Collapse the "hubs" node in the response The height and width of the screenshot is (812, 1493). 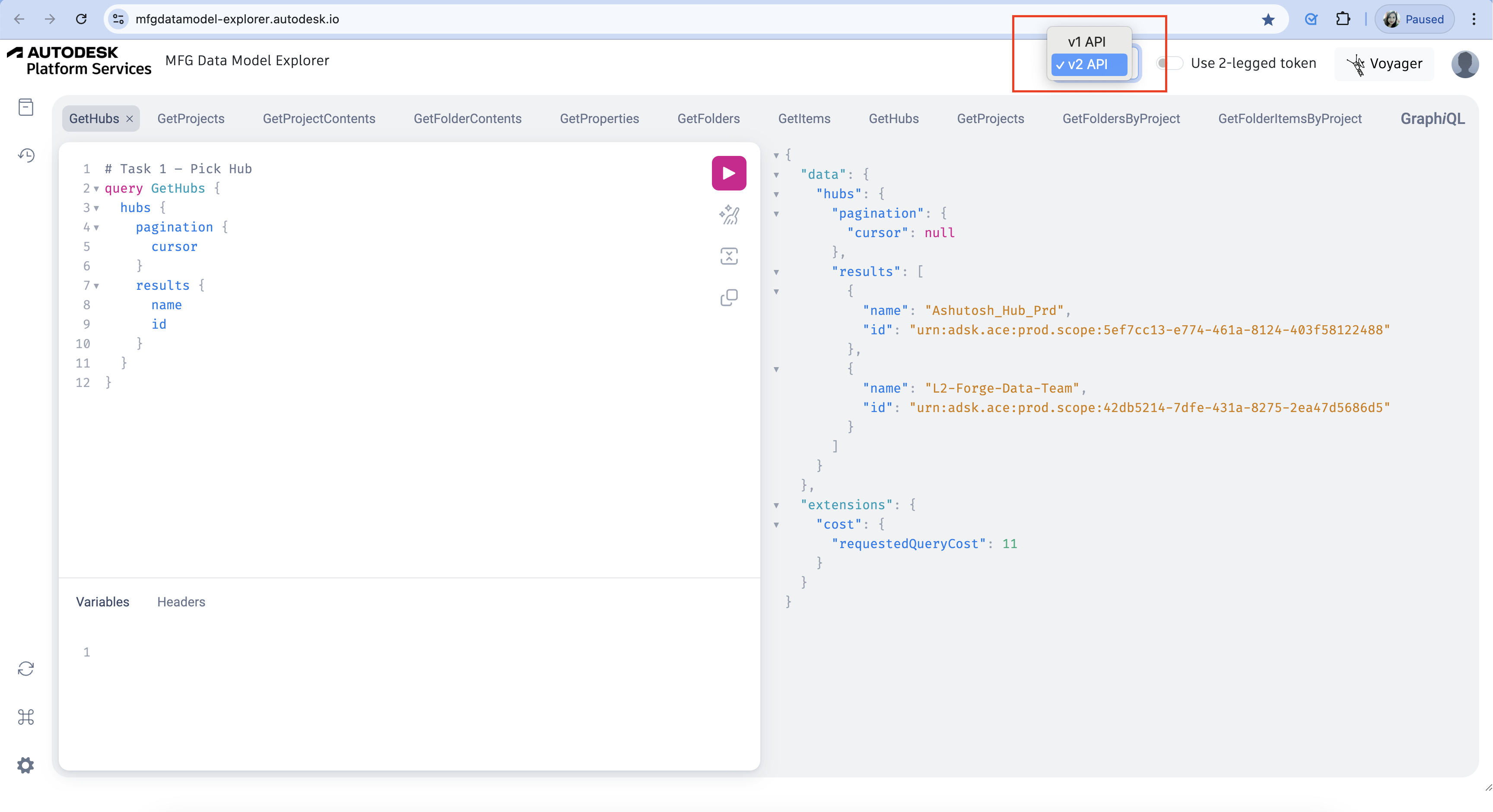click(776, 194)
